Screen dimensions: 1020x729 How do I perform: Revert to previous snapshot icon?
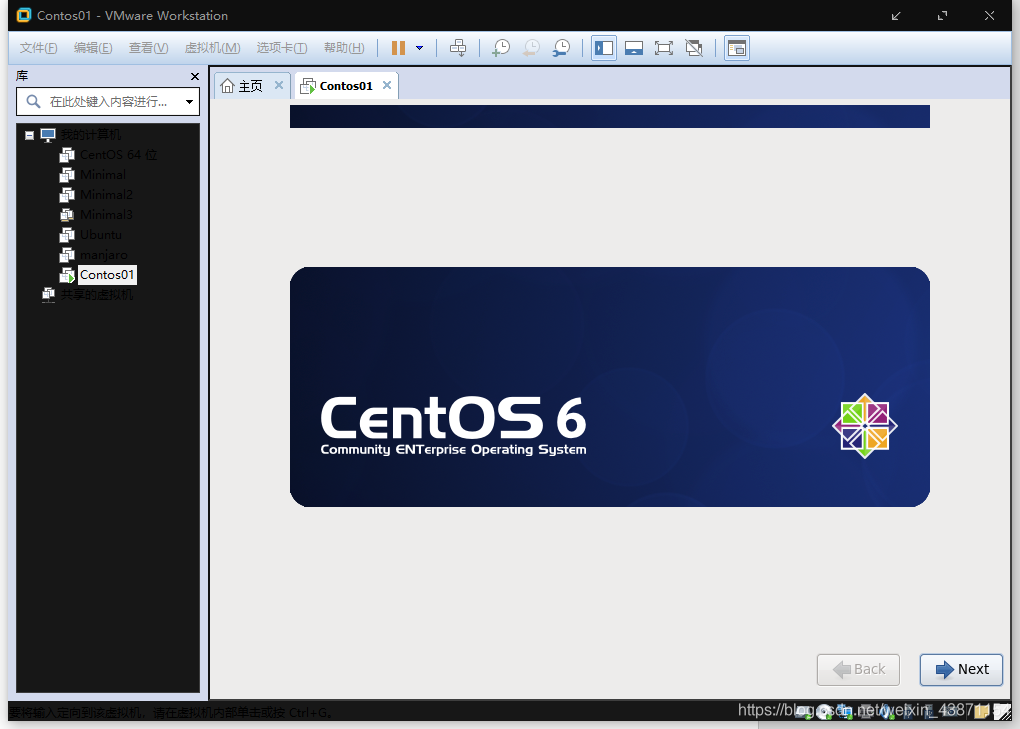[531, 47]
